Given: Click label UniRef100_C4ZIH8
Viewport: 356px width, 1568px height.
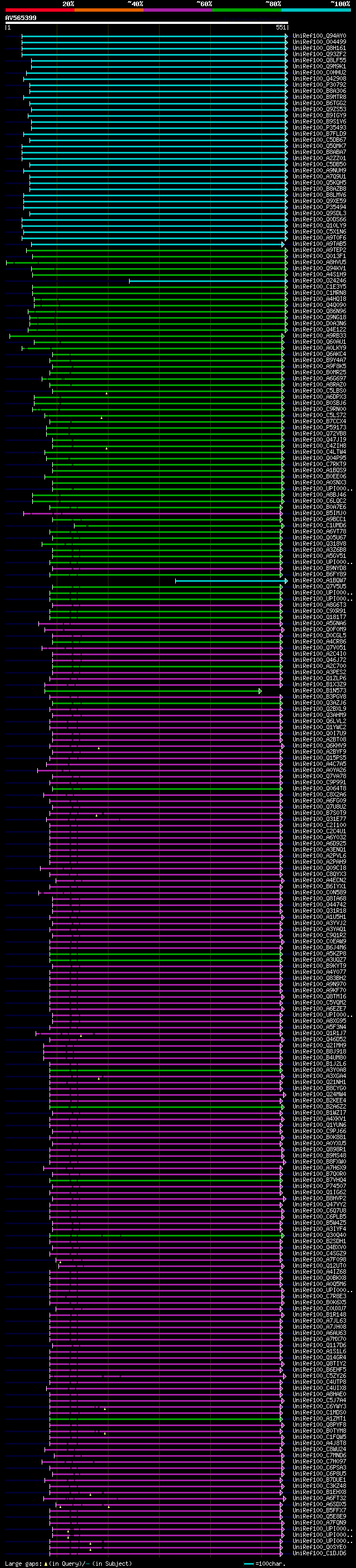Looking at the screenshot, I should pos(319,446).
